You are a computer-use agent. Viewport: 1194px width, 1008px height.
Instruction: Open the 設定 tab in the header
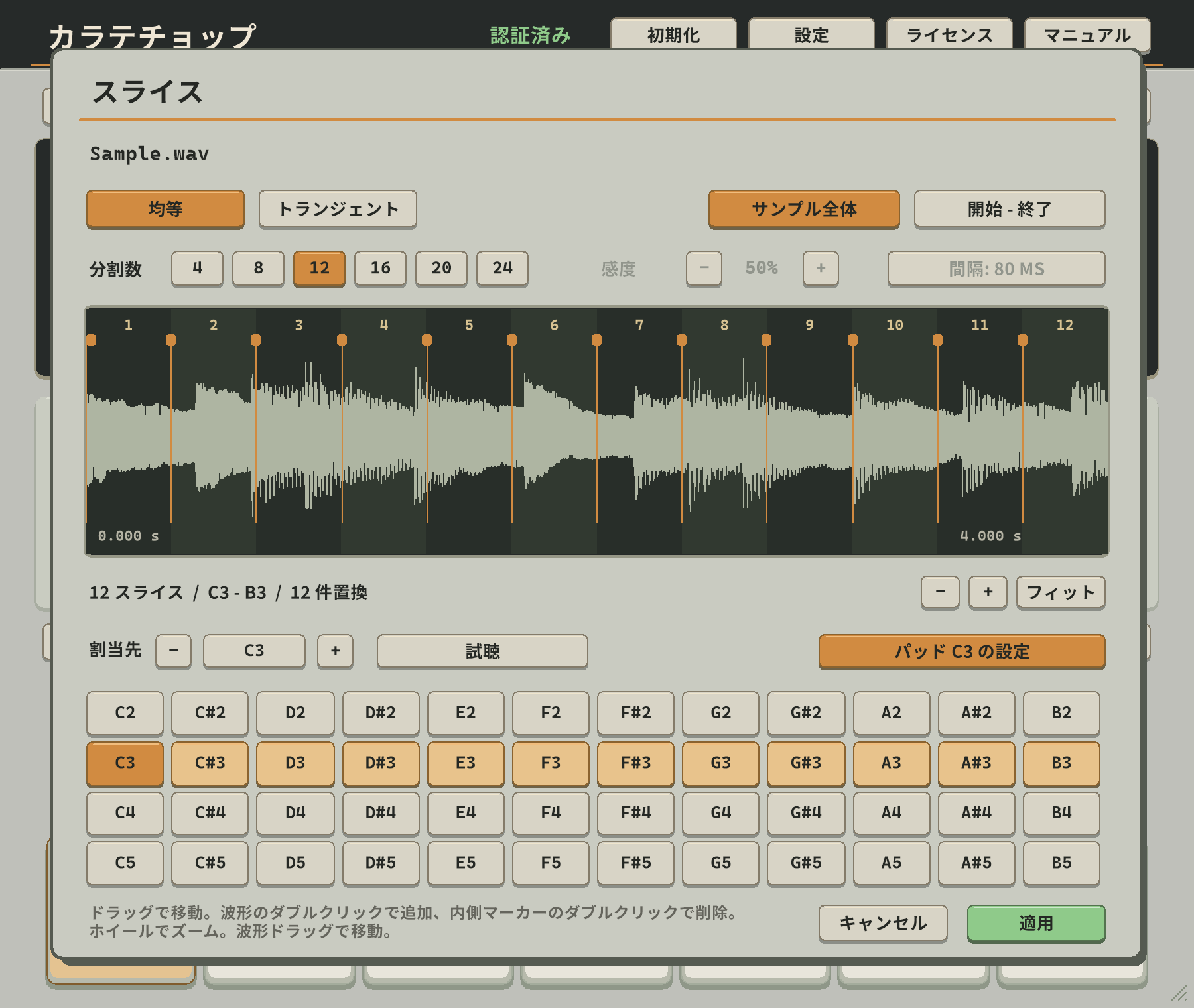811,34
